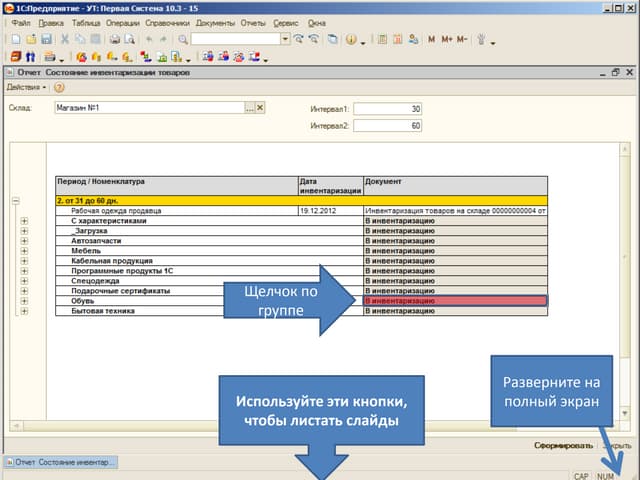
Task: Click the question mark help icon by Действия
Action: tap(59, 87)
